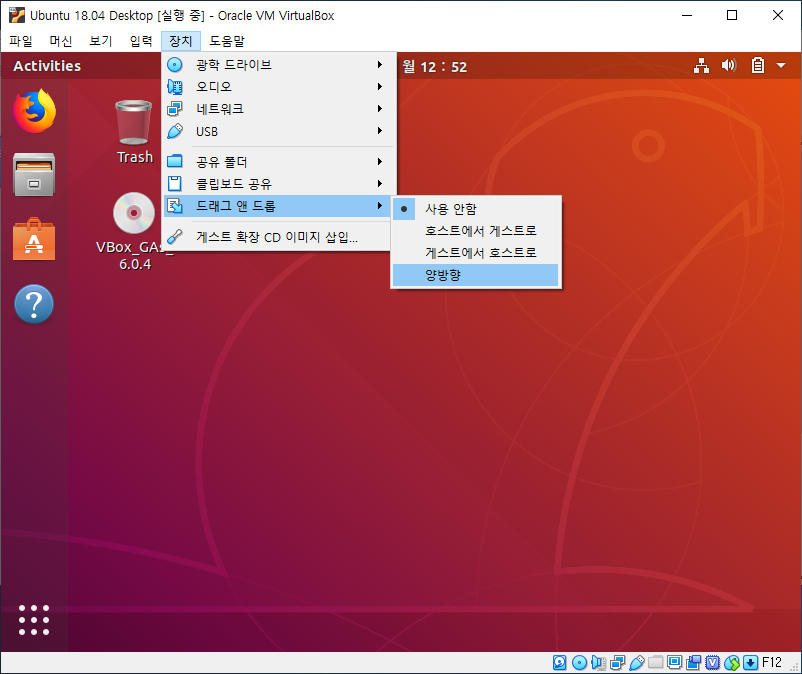Open the Ubuntu system menu arrow
The width and height of the screenshot is (802, 674).
(781, 65)
